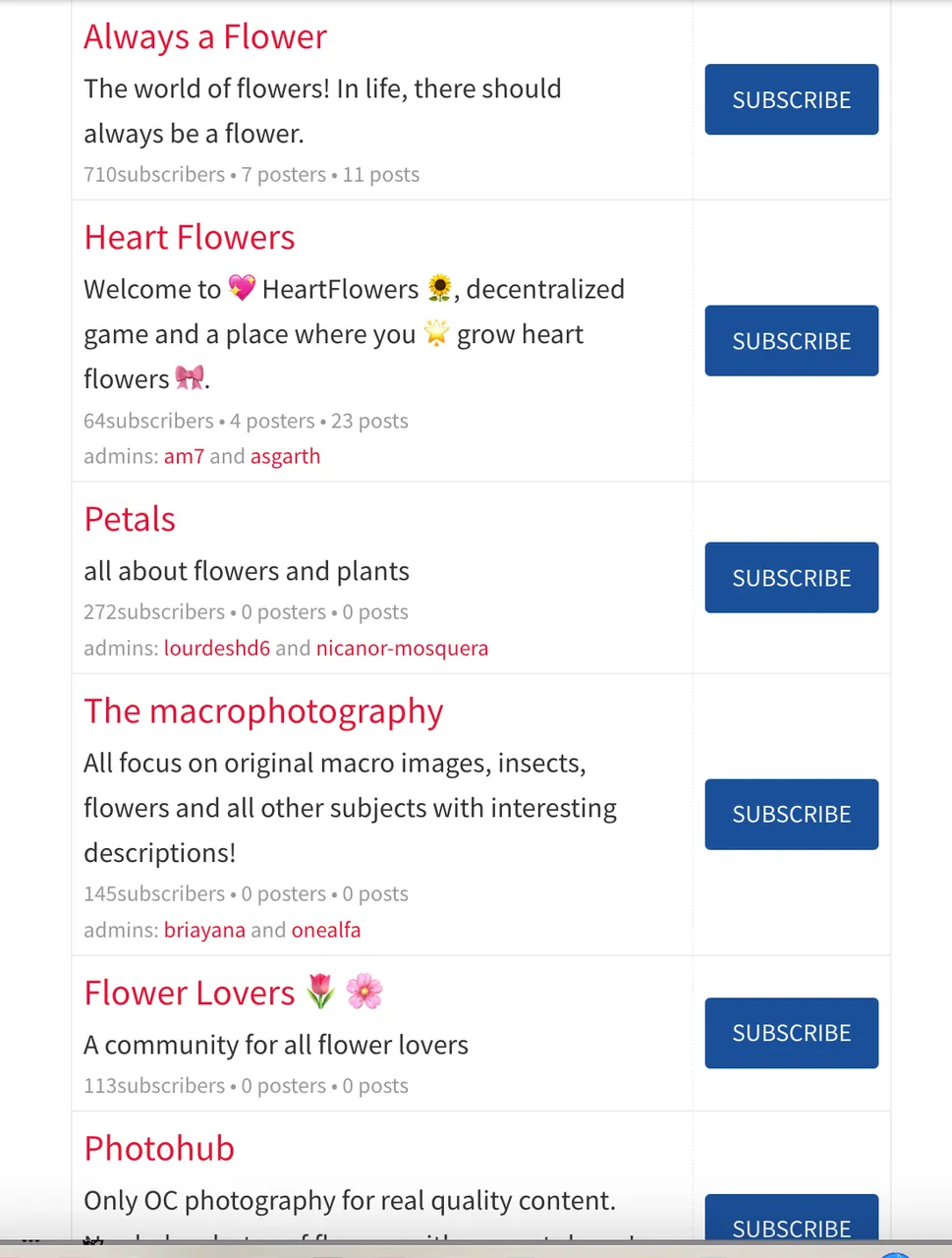Image resolution: width=952 pixels, height=1258 pixels.
Task: Open the Flower Lovers community
Action: click(189, 994)
